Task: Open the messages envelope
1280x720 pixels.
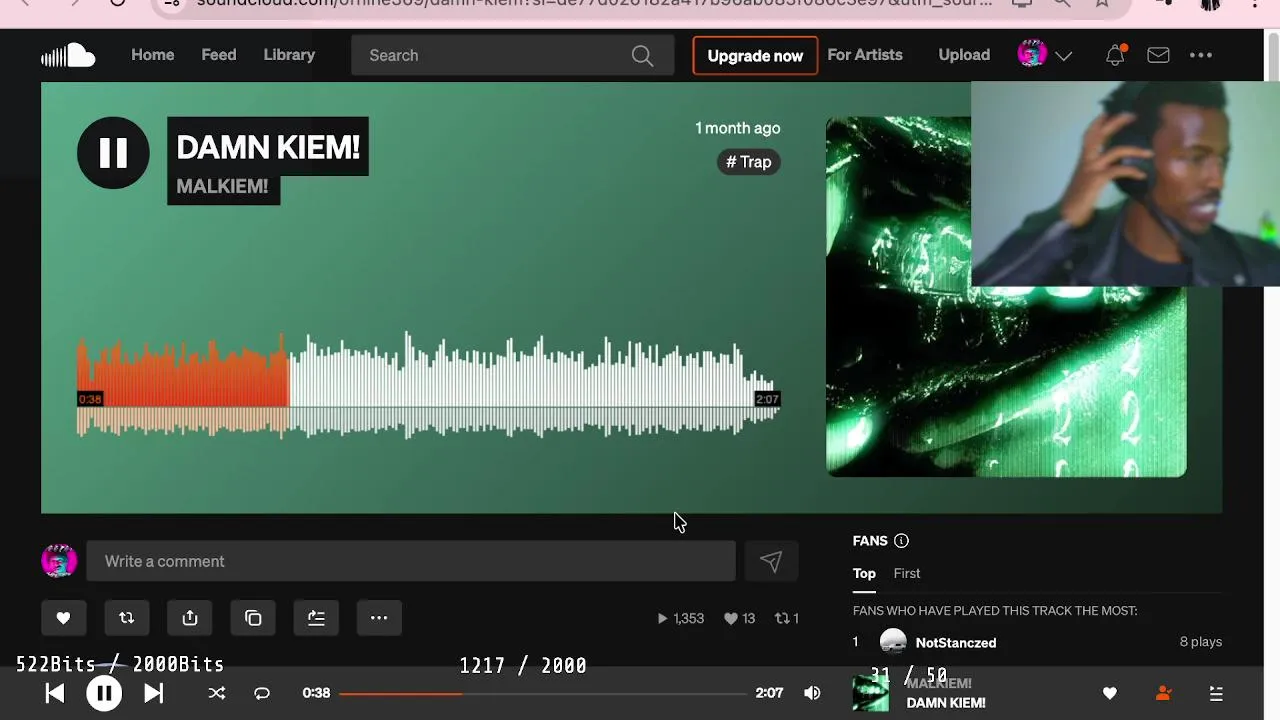Action: (x=1158, y=55)
